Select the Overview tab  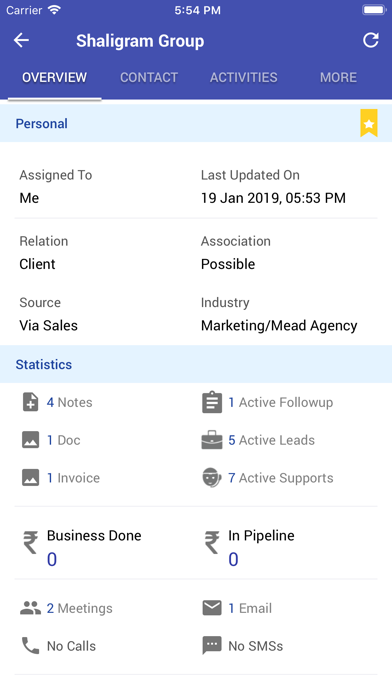coord(55,77)
